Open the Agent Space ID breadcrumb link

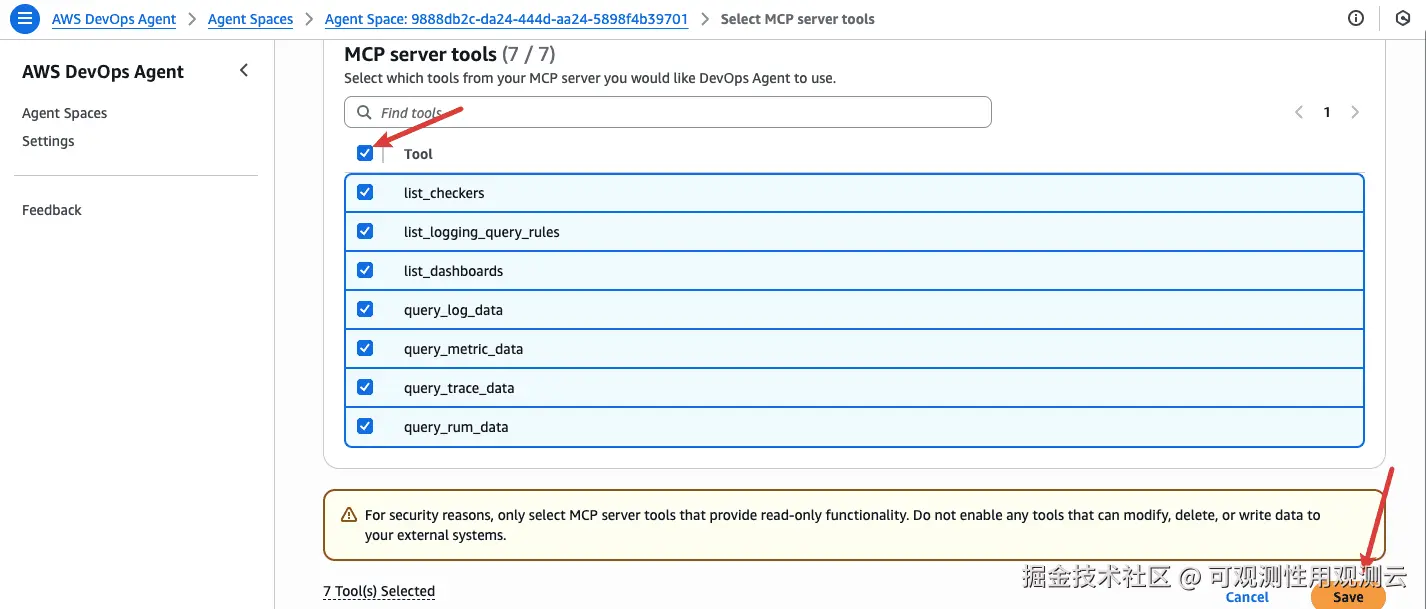click(x=506, y=19)
